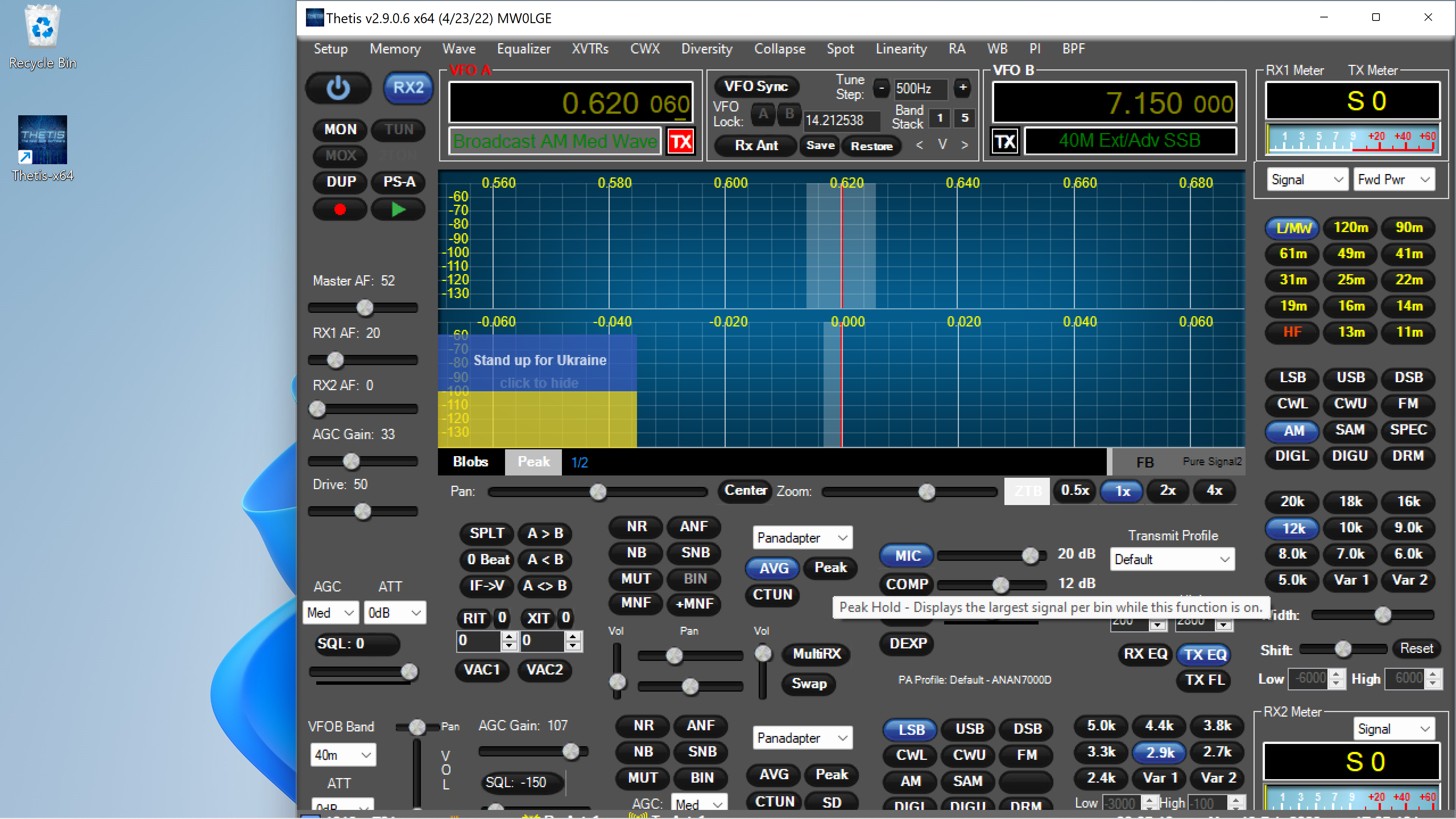Image resolution: width=1456 pixels, height=819 pixels.
Task: Open the Transmit Profile Default dropdown
Action: (x=1172, y=560)
